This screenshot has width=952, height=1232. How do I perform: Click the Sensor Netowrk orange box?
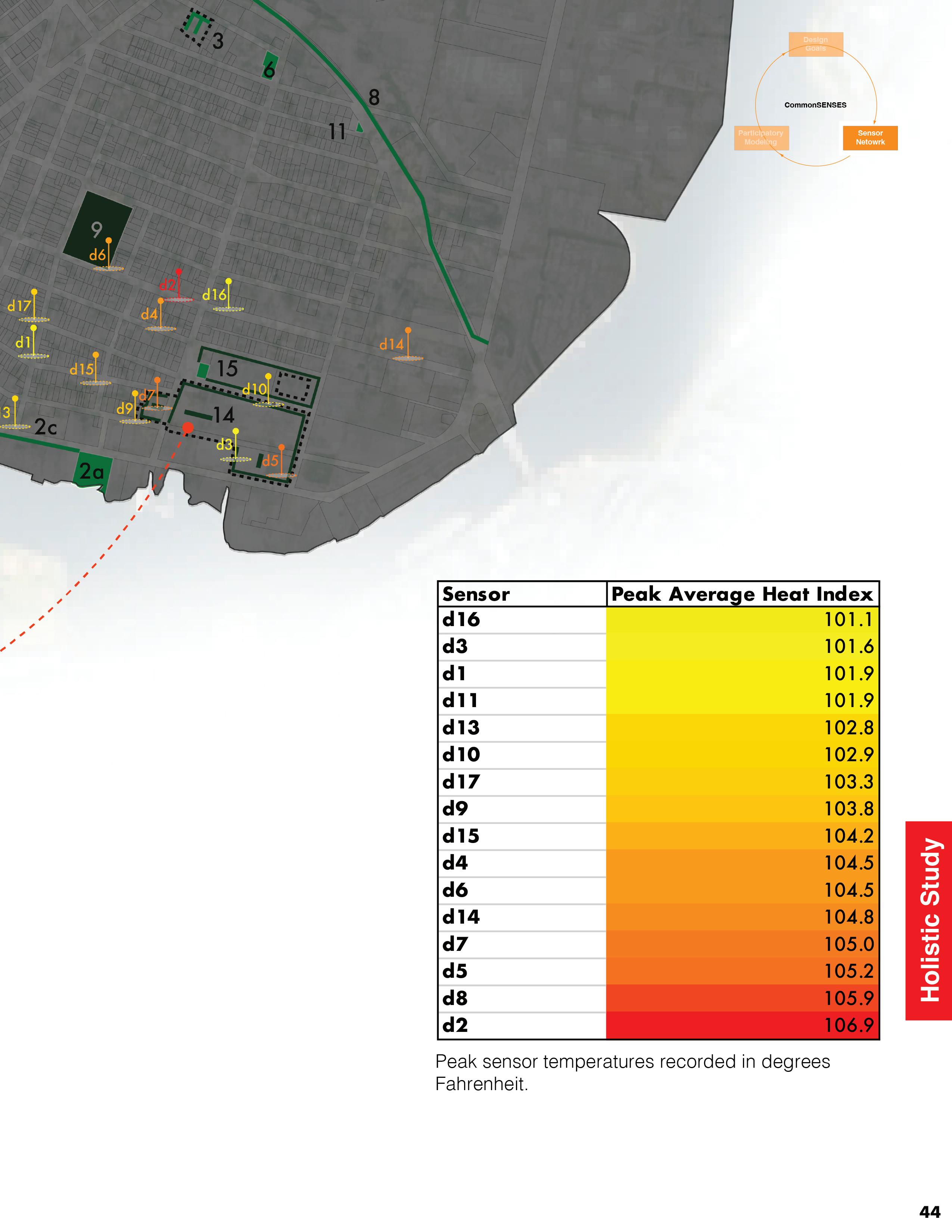click(x=869, y=138)
